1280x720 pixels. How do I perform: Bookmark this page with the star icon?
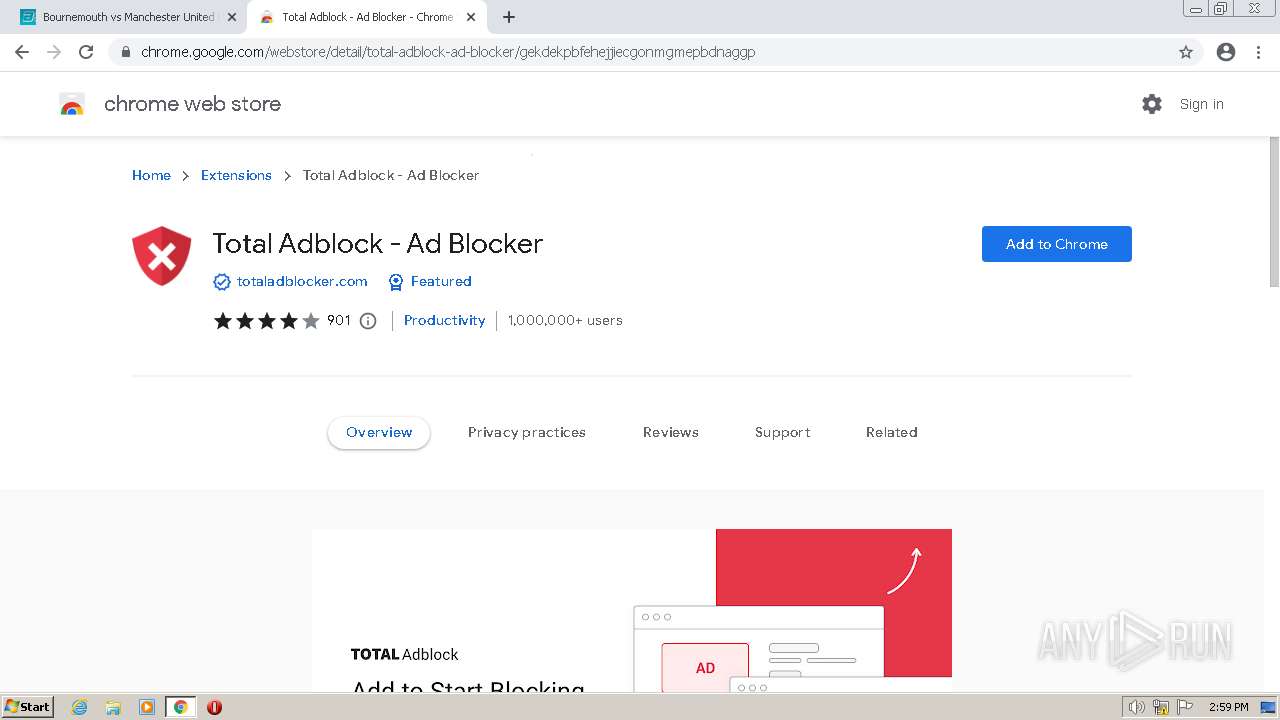point(1186,52)
